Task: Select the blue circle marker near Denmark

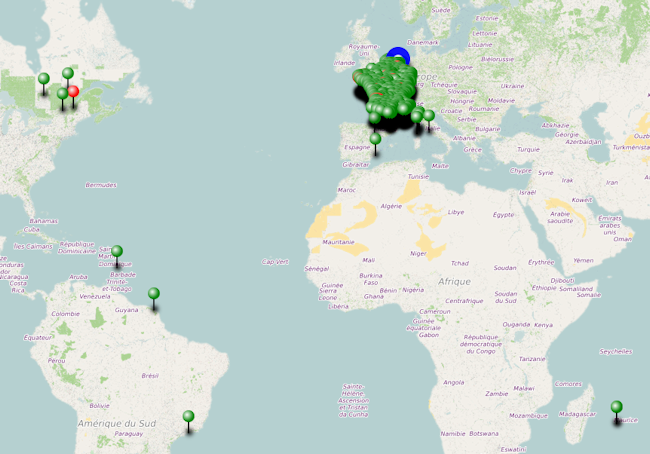Action: (398, 57)
